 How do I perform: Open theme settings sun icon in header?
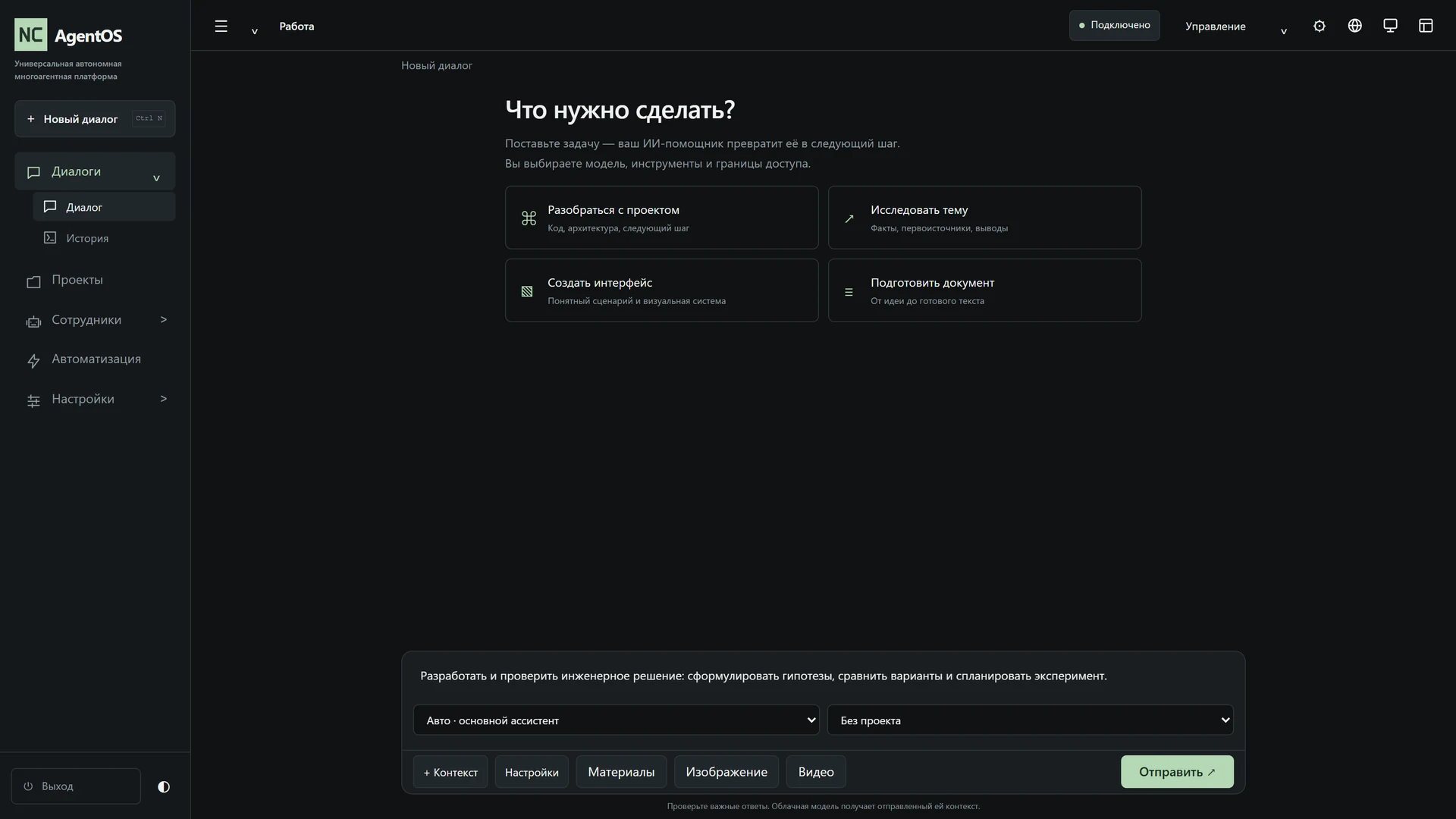pos(1319,26)
